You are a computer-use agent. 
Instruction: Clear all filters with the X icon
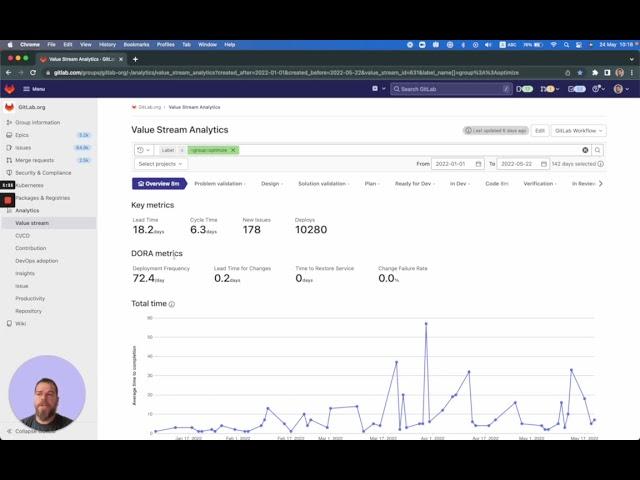click(585, 150)
